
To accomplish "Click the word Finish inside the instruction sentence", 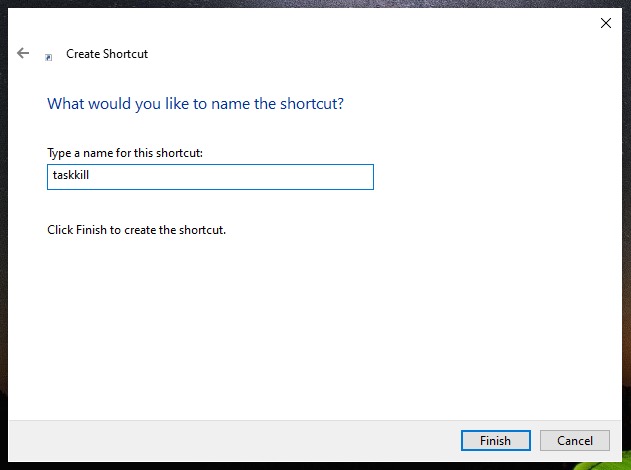I will [x=91, y=230].
